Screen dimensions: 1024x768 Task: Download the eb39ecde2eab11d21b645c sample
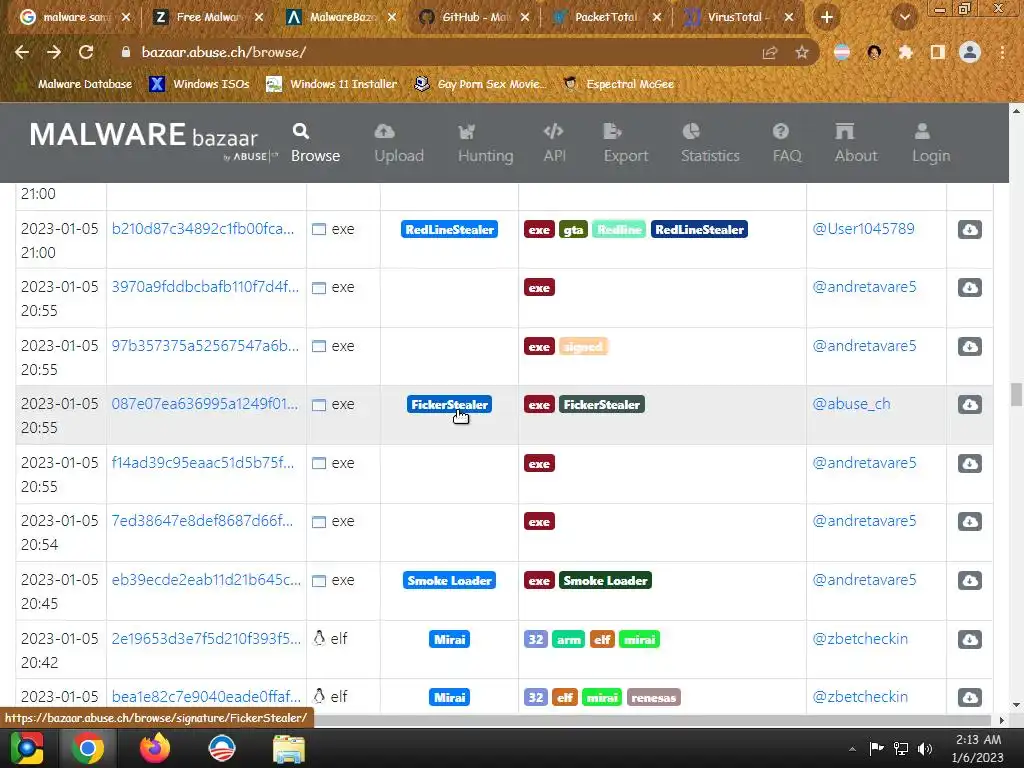pyautogui.click(x=970, y=580)
